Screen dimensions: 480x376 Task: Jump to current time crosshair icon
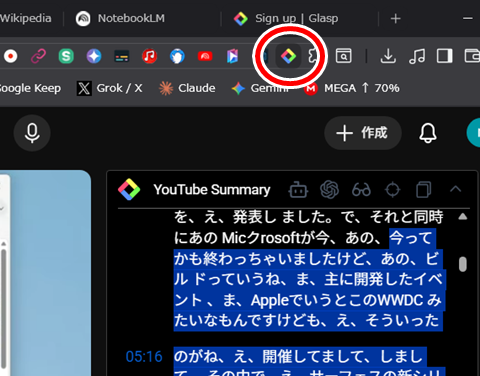(393, 190)
